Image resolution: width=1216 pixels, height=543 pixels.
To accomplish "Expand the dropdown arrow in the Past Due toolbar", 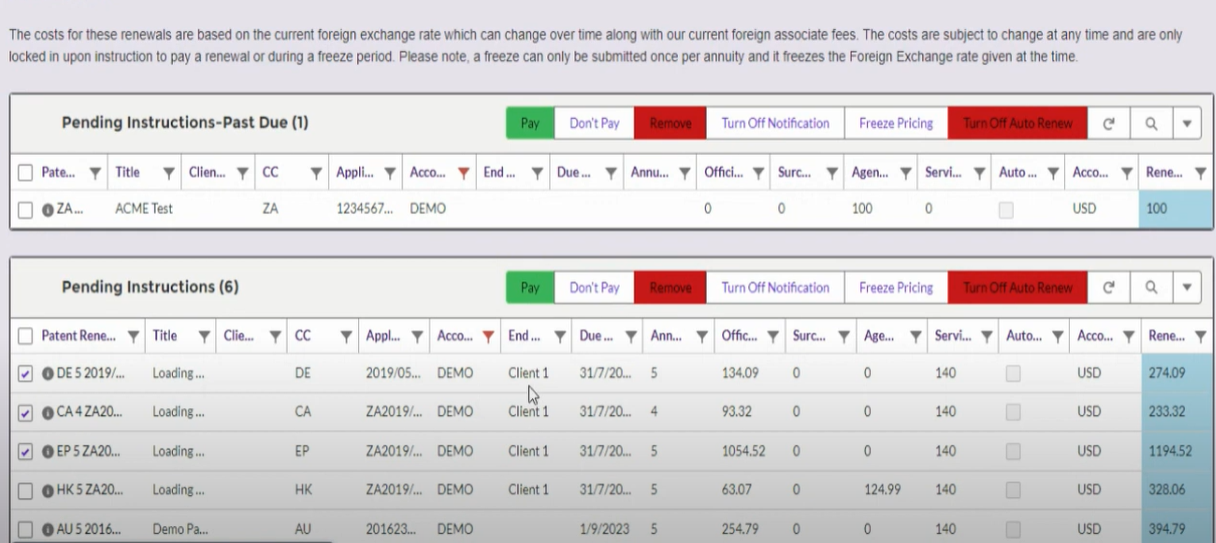I will coord(1187,124).
